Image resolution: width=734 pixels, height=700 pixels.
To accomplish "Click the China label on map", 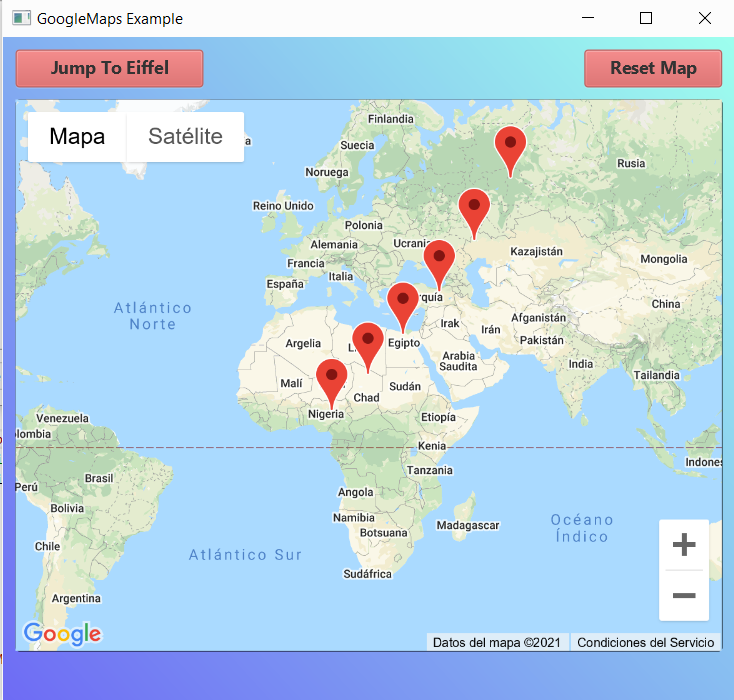I will (666, 304).
